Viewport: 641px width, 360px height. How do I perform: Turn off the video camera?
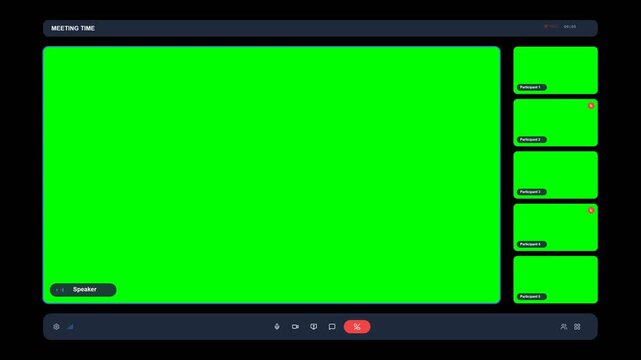click(295, 326)
